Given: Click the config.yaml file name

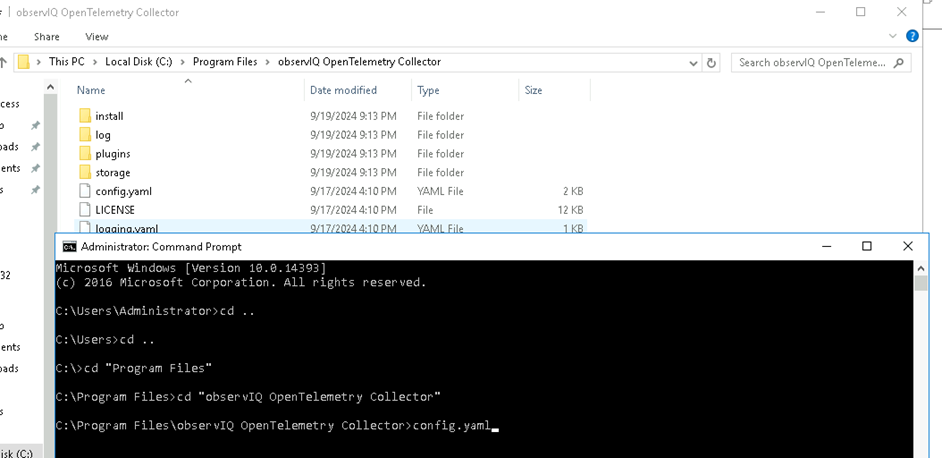Looking at the screenshot, I should pyautogui.click(x=123, y=191).
